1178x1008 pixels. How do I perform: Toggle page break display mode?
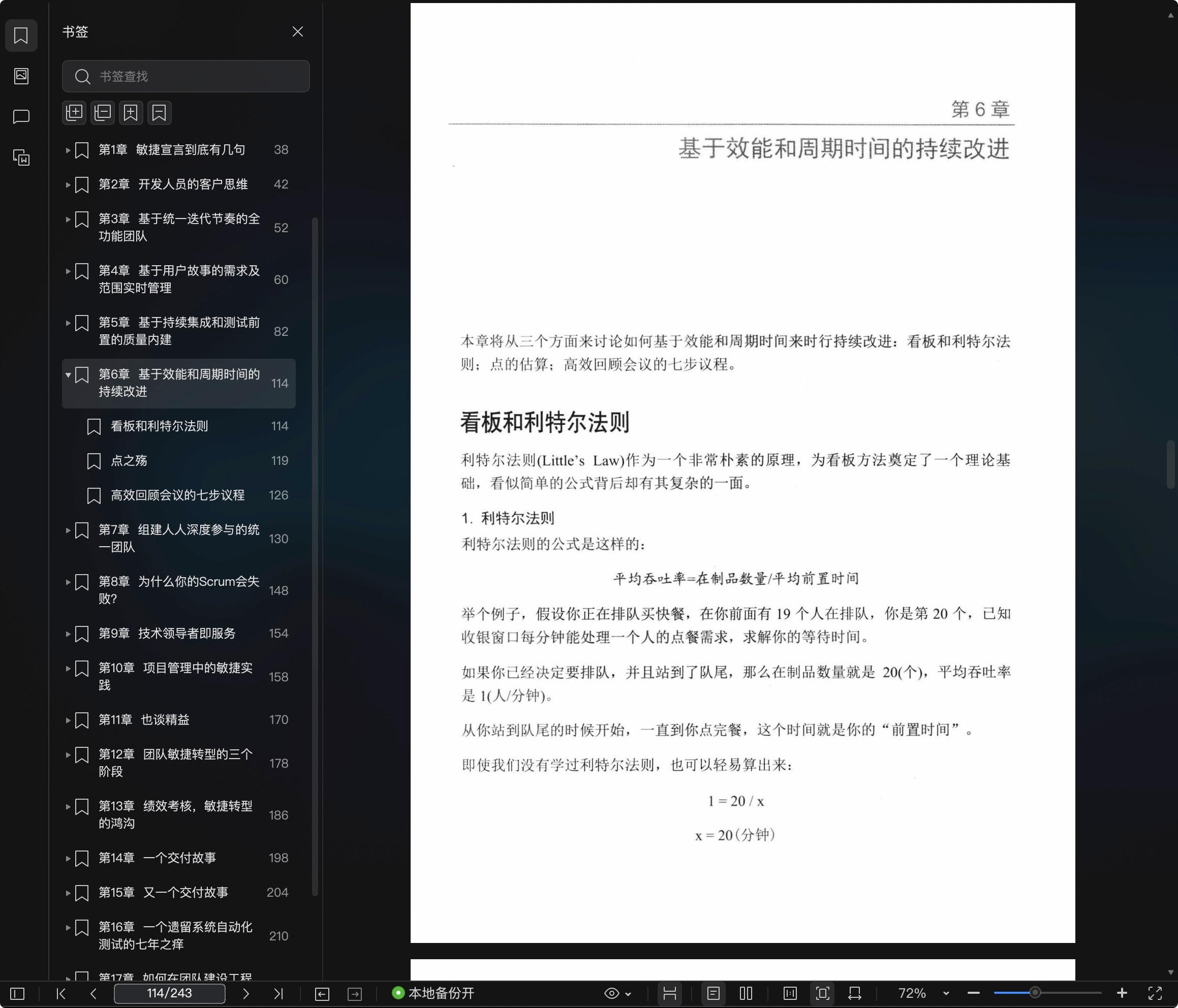pyautogui.click(x=670, y=993)
